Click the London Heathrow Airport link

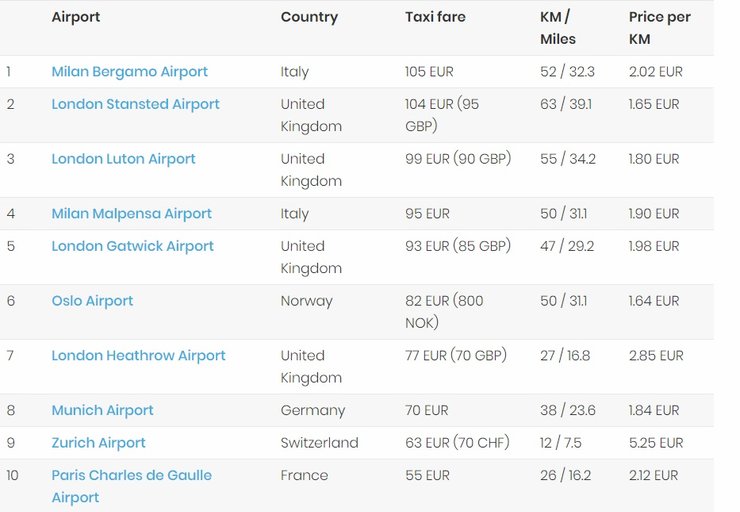point(138,356)
